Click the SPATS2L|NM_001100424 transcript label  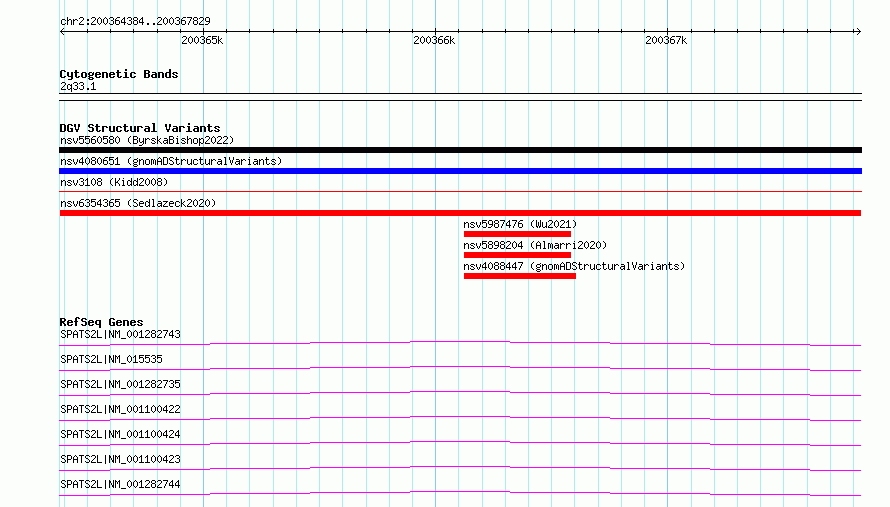click(x=120, y=434)
